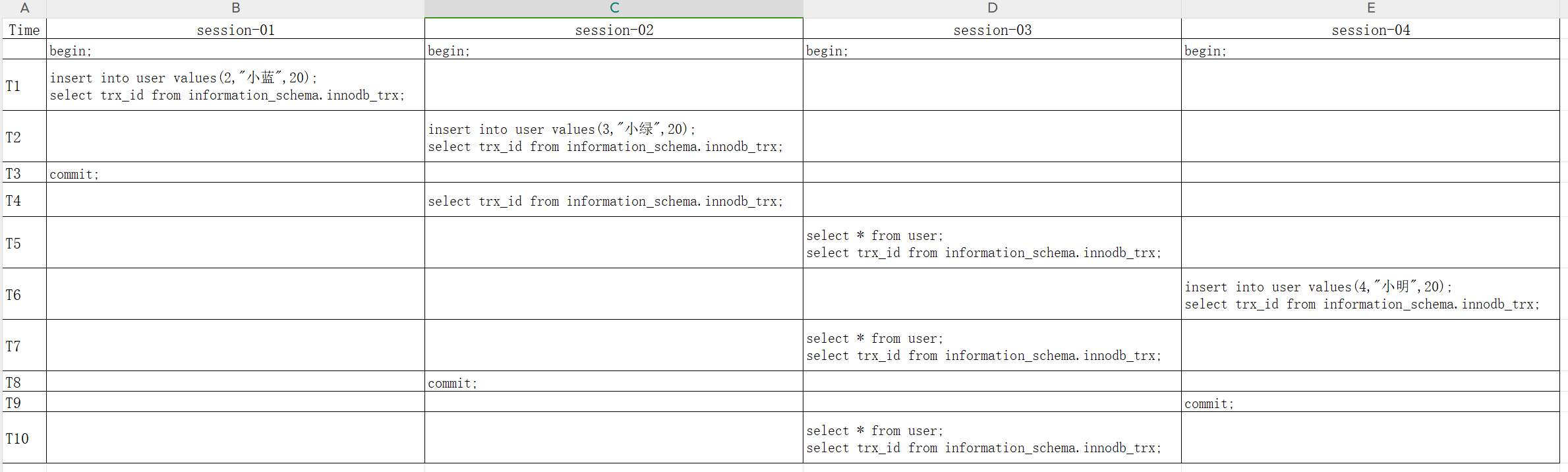Select the session-02 header cell

tap(614, 30)
